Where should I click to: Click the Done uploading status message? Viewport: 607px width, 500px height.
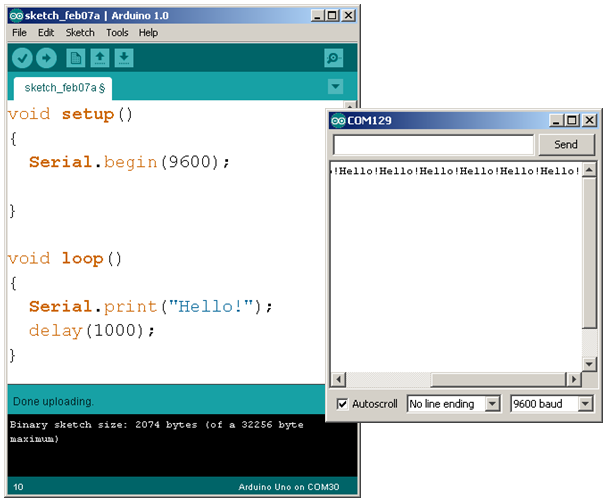click(x=53, y=401)
